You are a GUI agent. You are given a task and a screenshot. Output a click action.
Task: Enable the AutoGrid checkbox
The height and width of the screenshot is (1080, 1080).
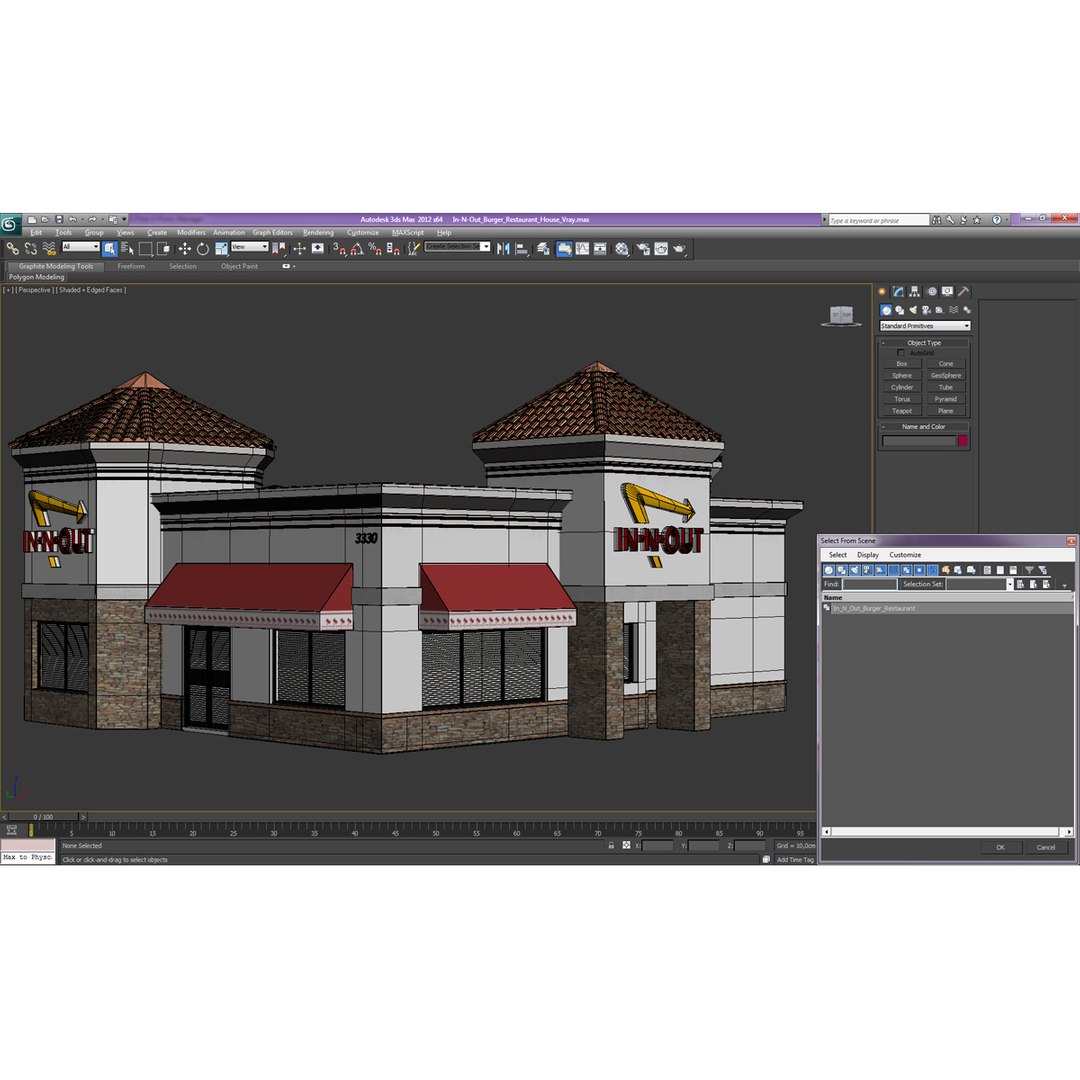click(x=900, y=353)
